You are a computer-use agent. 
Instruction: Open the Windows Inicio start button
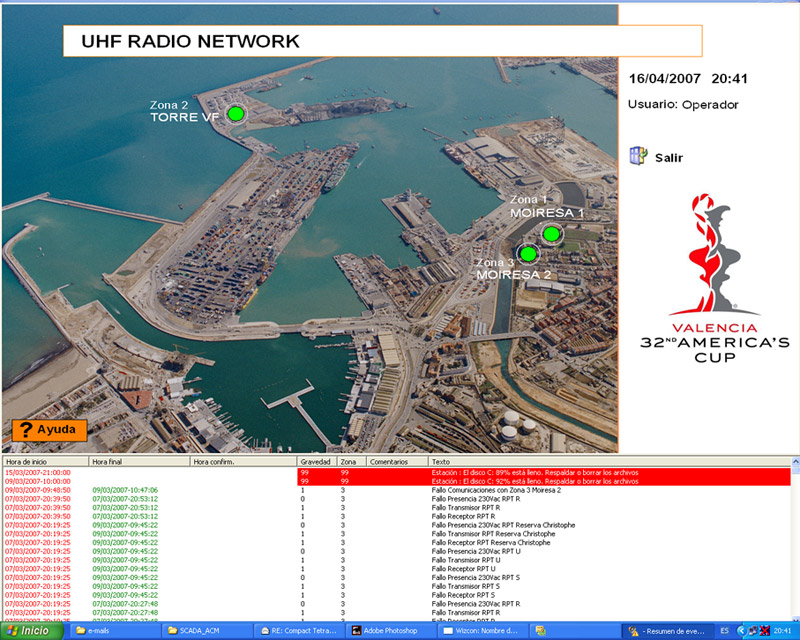(30, 631)
